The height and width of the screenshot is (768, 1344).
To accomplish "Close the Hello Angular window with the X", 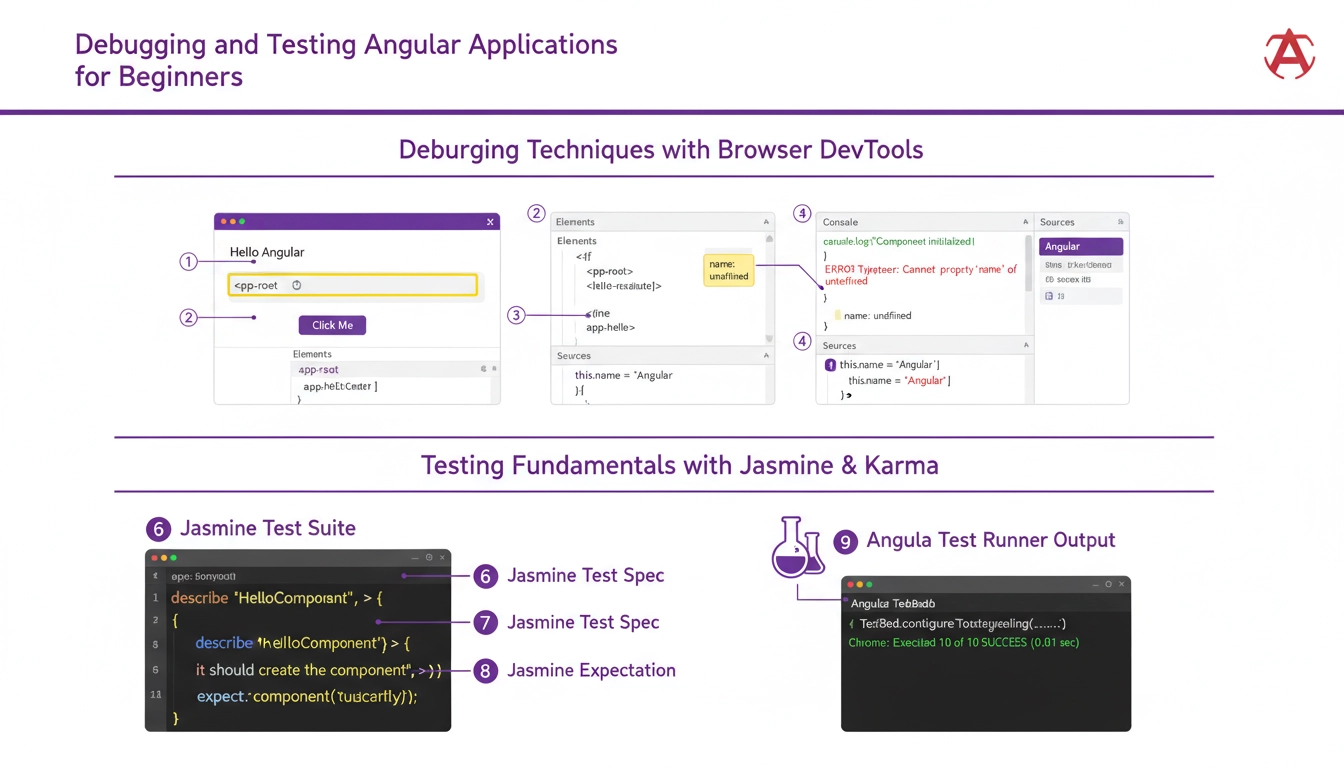I will (490, 222).
